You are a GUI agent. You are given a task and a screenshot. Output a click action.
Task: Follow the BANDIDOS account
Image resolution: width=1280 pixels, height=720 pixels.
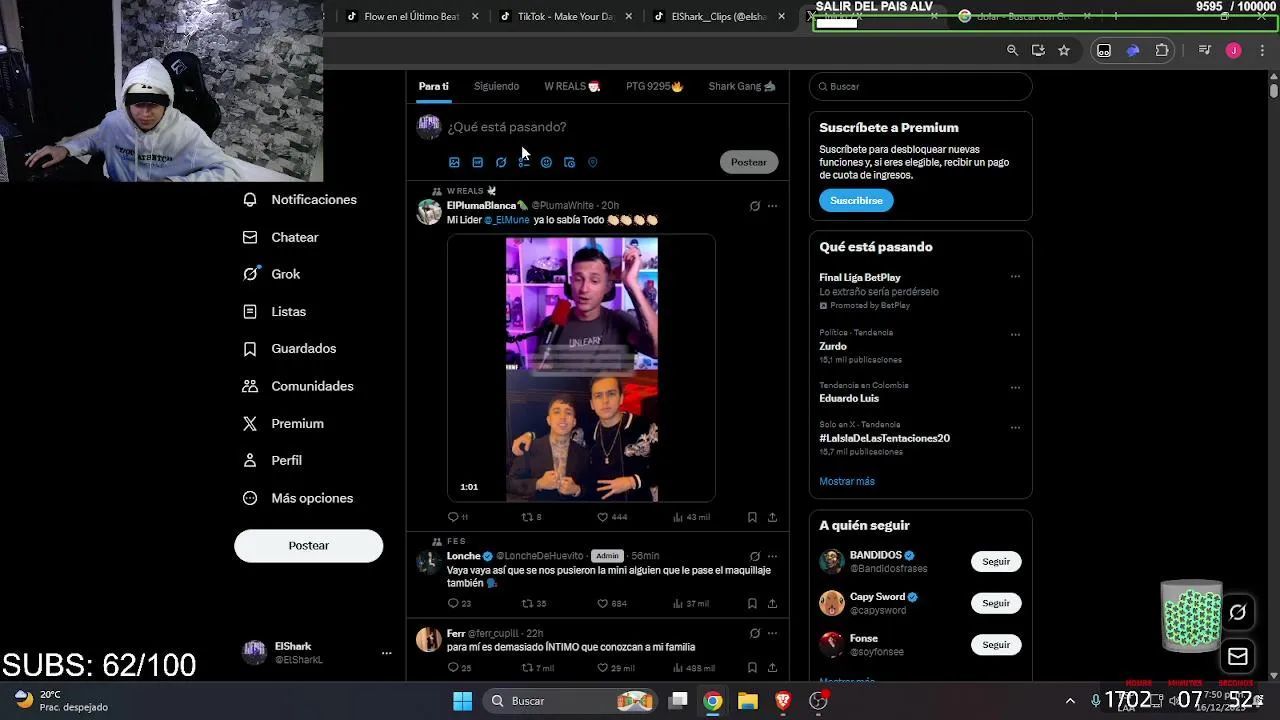(x=996, y=561)
